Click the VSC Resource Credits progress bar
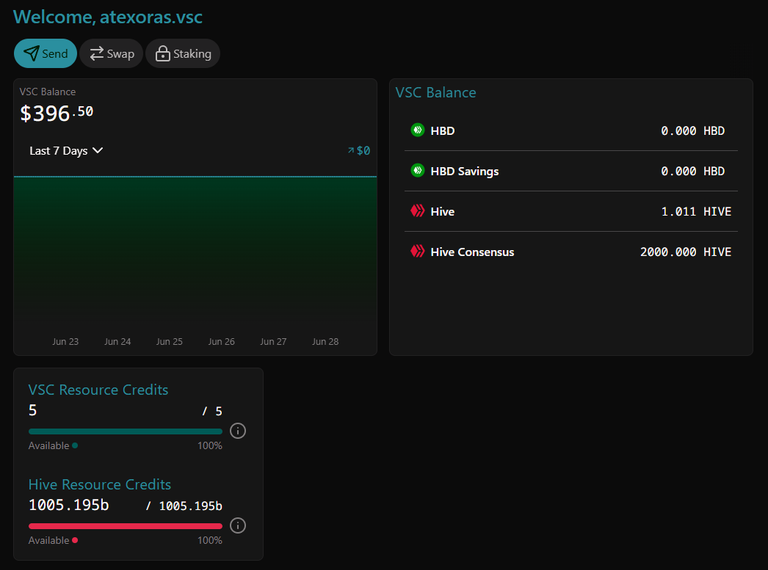This screenshot has height=570, width=768. pos(125,431)
